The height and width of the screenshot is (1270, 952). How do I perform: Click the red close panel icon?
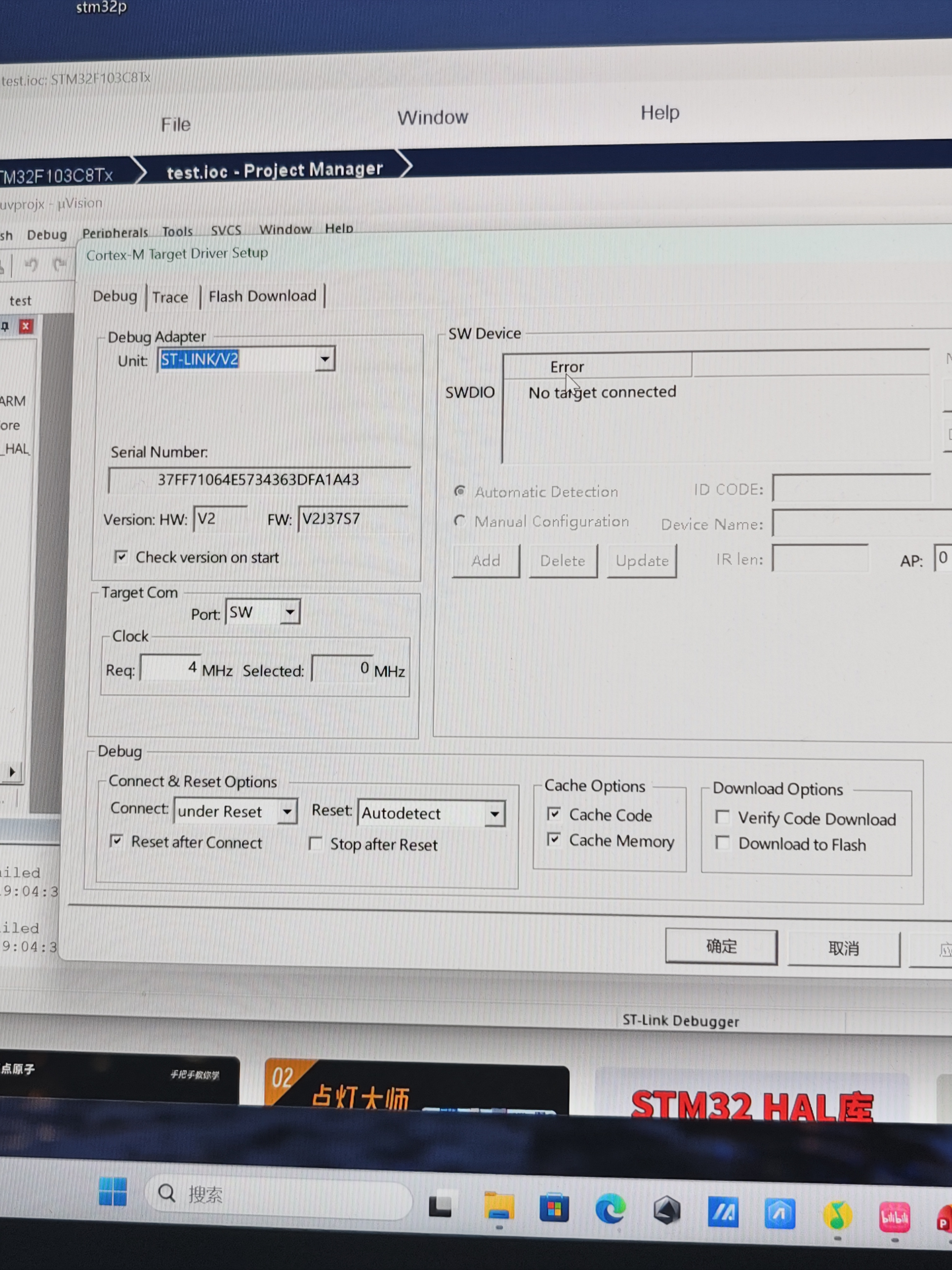pos(25,326)
